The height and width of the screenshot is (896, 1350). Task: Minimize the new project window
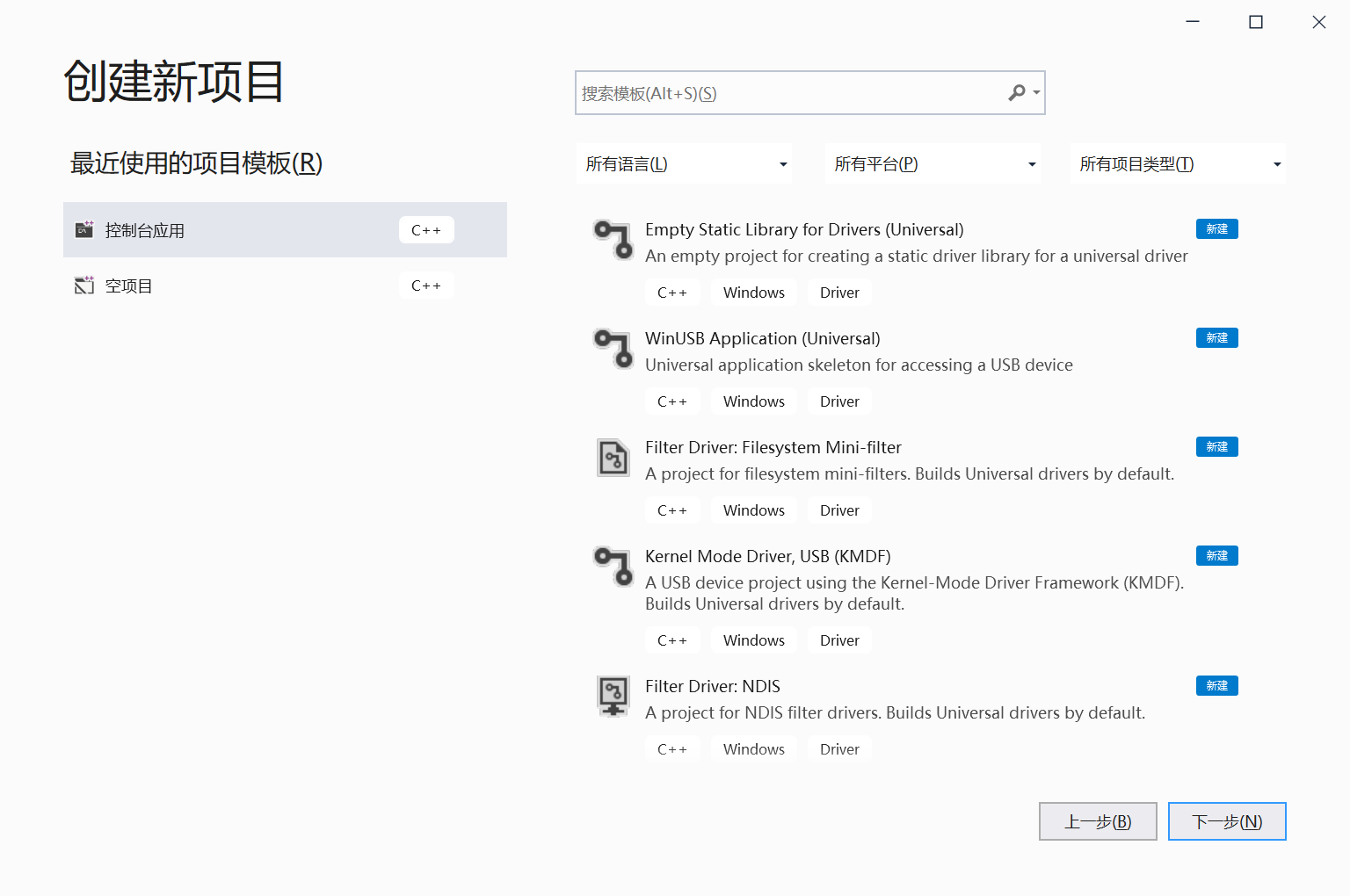click(x=1193, y=22)
